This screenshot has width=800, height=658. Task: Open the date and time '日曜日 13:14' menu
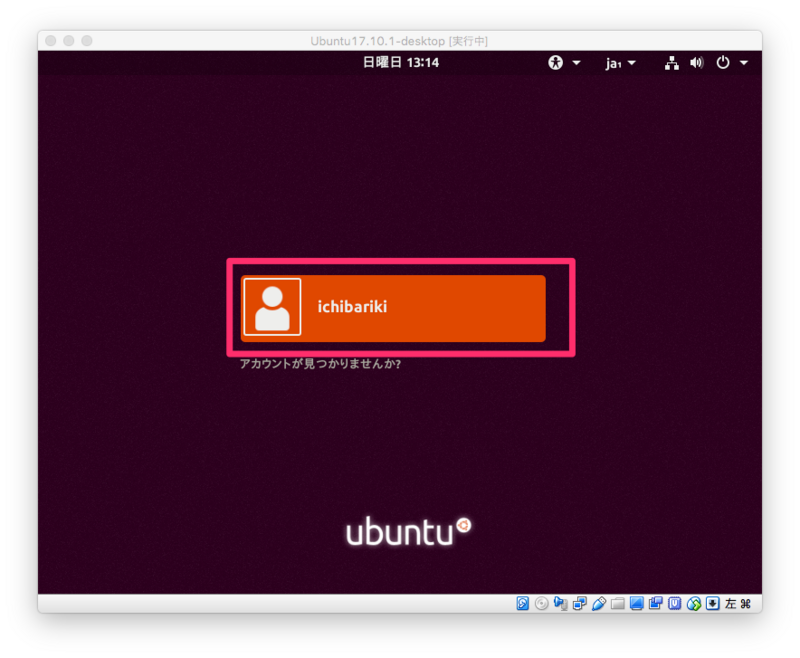point(401,63)
